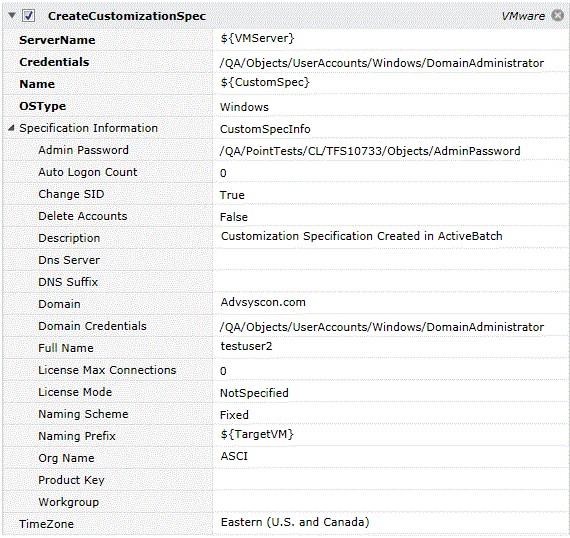Click the Auto Logon Count value
The width and height of the screenshot is (570, 538).
click(391, 172)
